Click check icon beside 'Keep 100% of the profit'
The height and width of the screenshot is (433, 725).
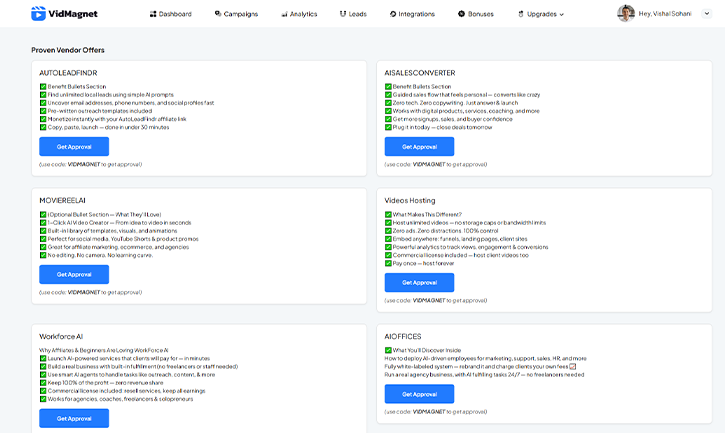[x=43, y=383]
